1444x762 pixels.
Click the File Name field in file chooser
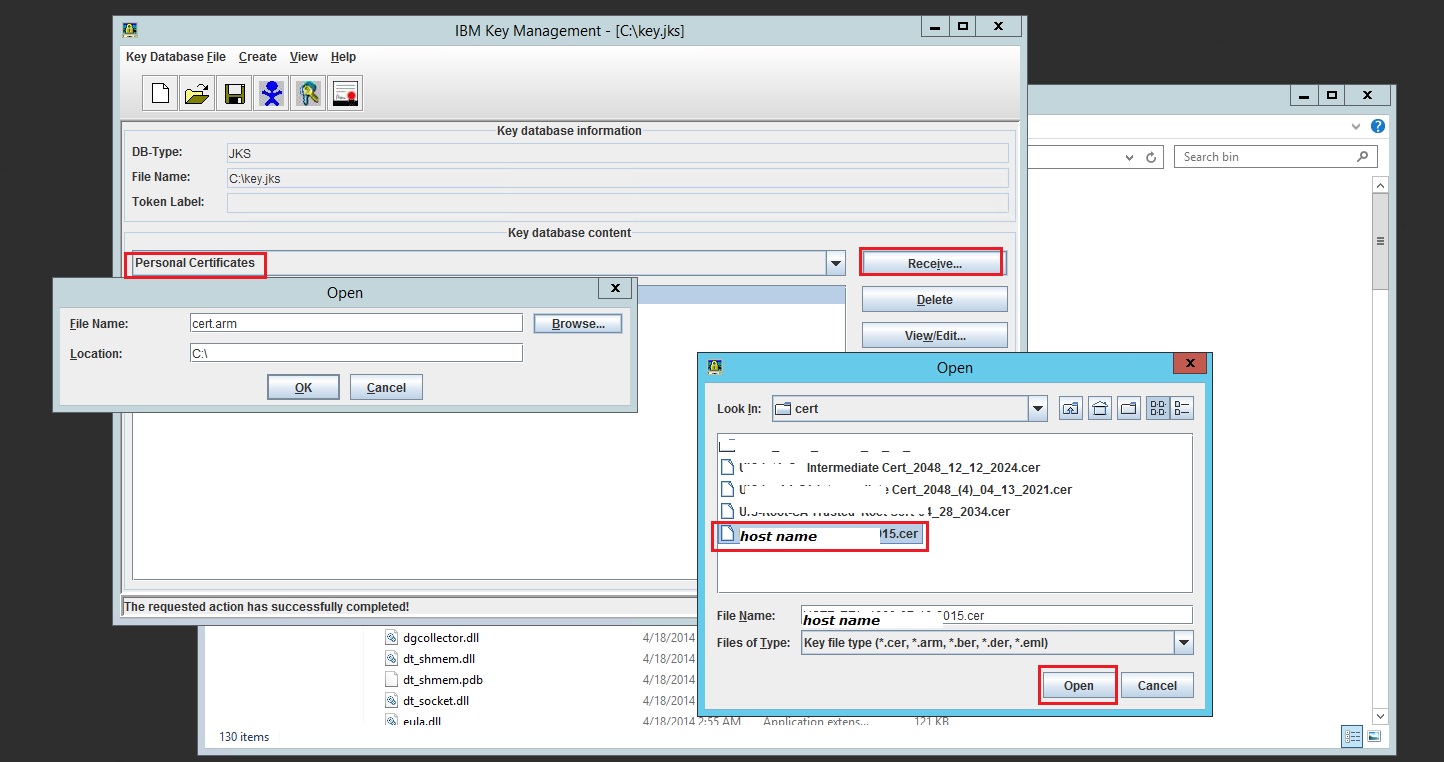(x=997, y=615)
